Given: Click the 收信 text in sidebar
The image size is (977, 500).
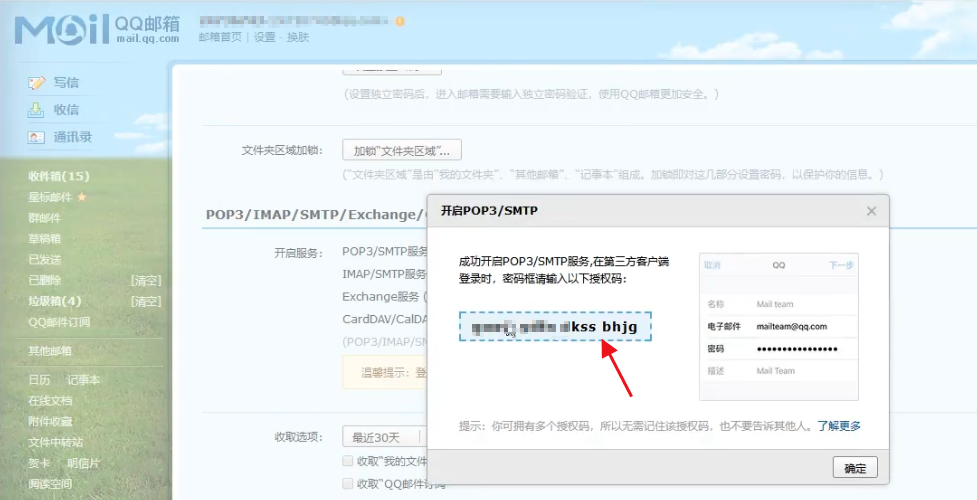Looking at the screenshot, I should point(66,110).
